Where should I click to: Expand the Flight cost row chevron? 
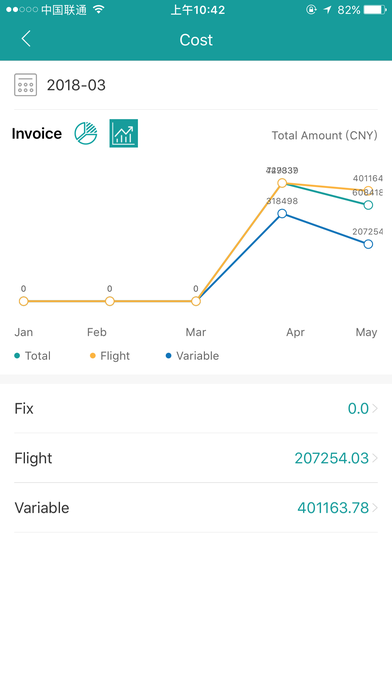coord(375,458)
